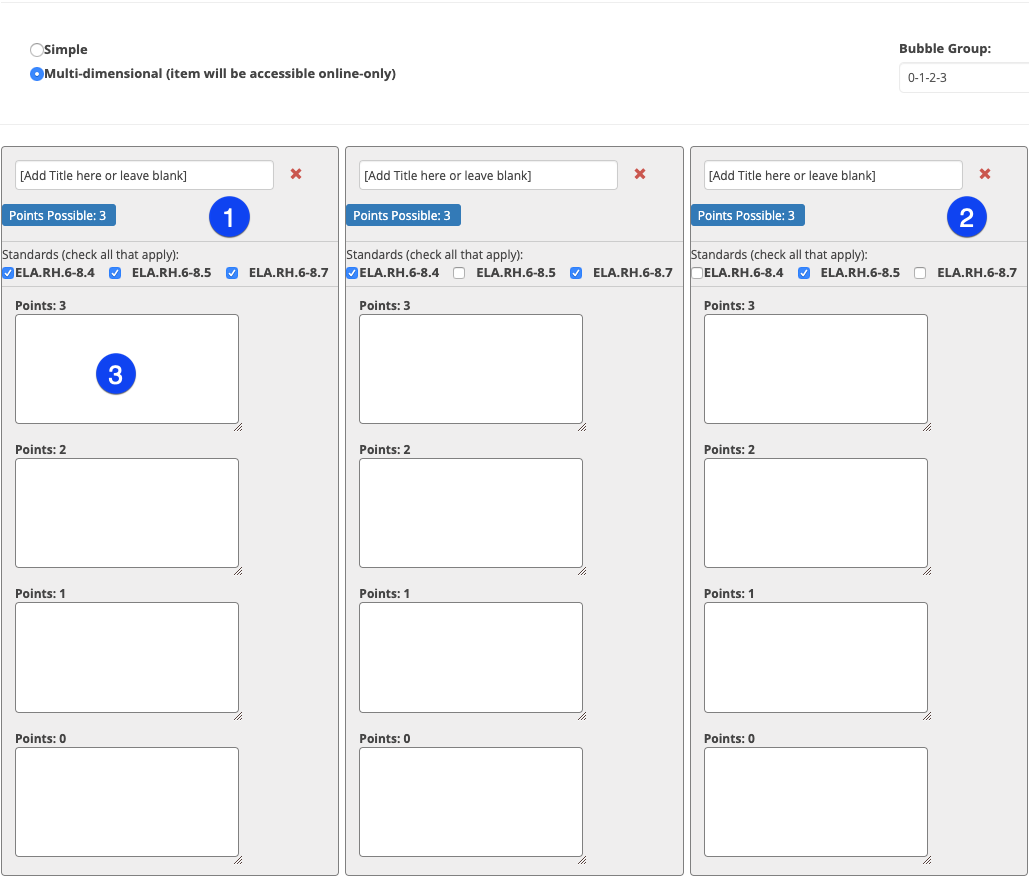Click the Points: 3 box in third dimension
This screenshot has width=1029, height=876.
(816, 369)
